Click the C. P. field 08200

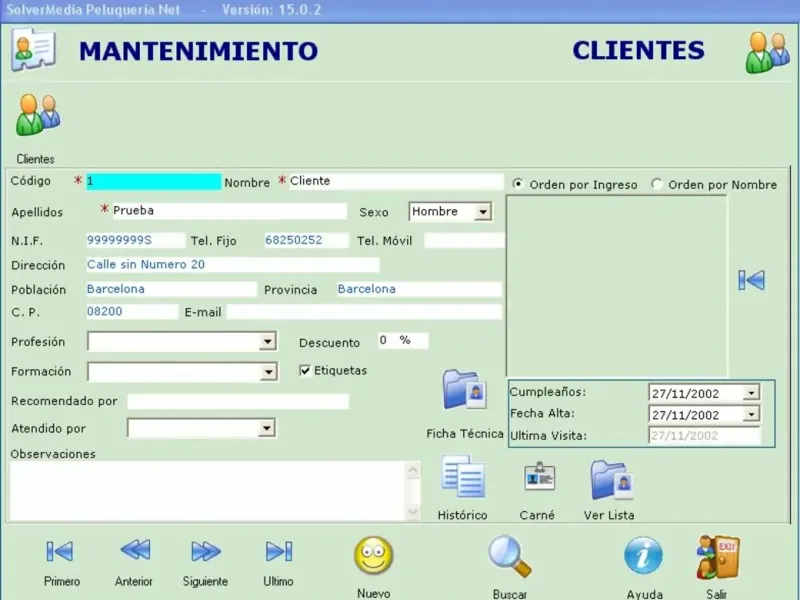tap(132, 312)
